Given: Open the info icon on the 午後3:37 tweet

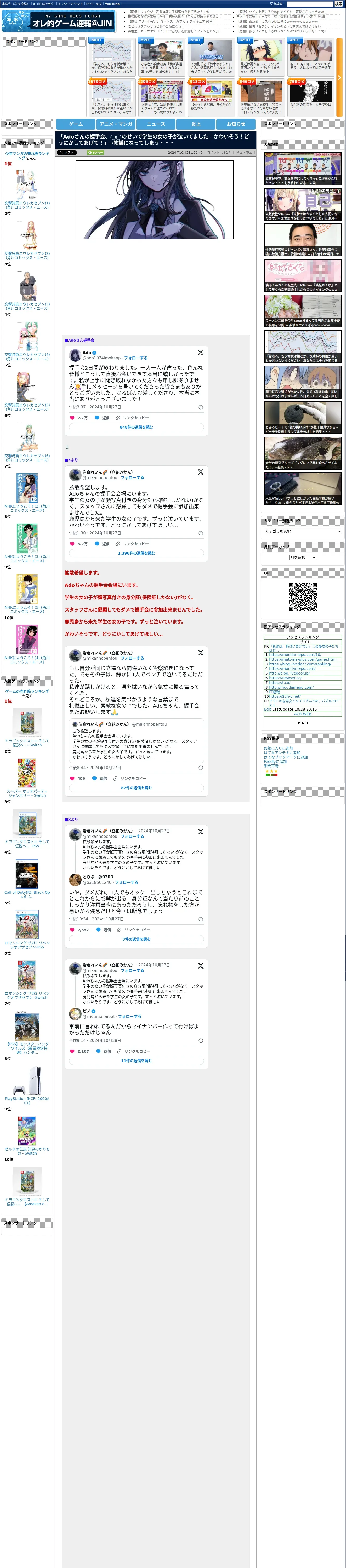Looking at the screenshot, I should coord(201,407).
